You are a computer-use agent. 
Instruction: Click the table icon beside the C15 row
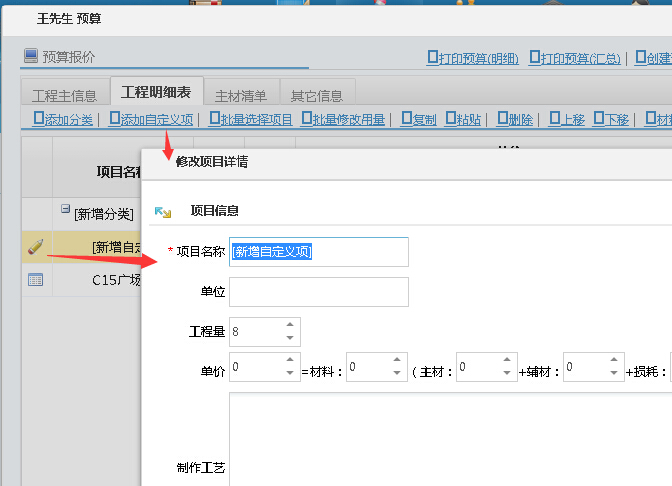35,280
